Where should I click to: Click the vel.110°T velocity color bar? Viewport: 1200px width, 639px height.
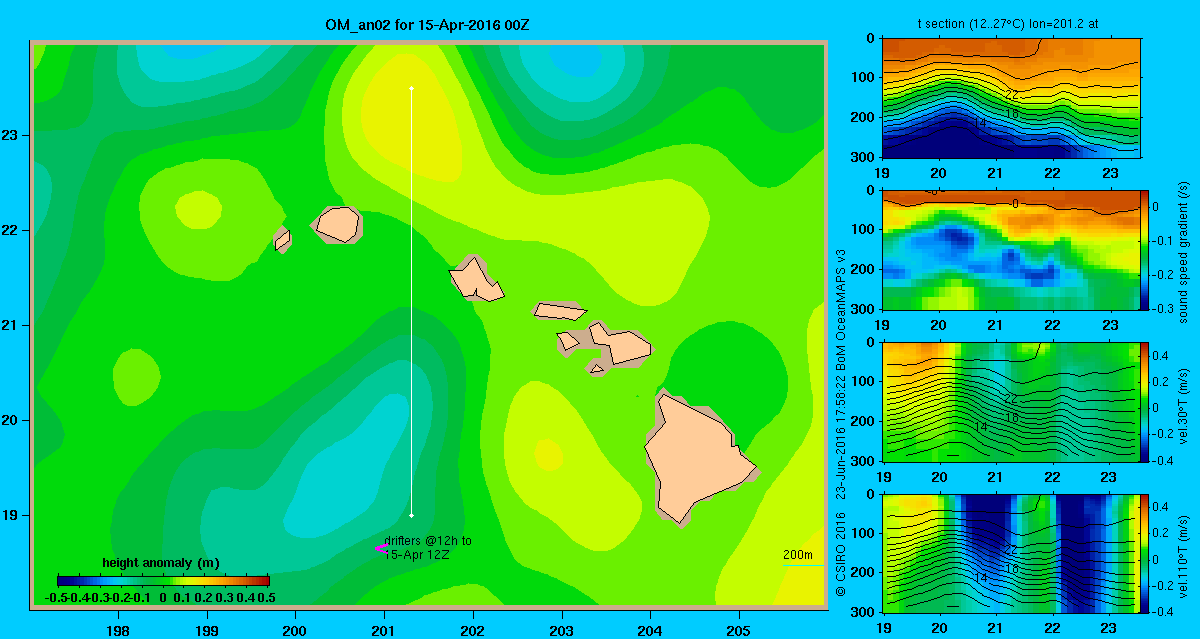(x=1145, y=553)
